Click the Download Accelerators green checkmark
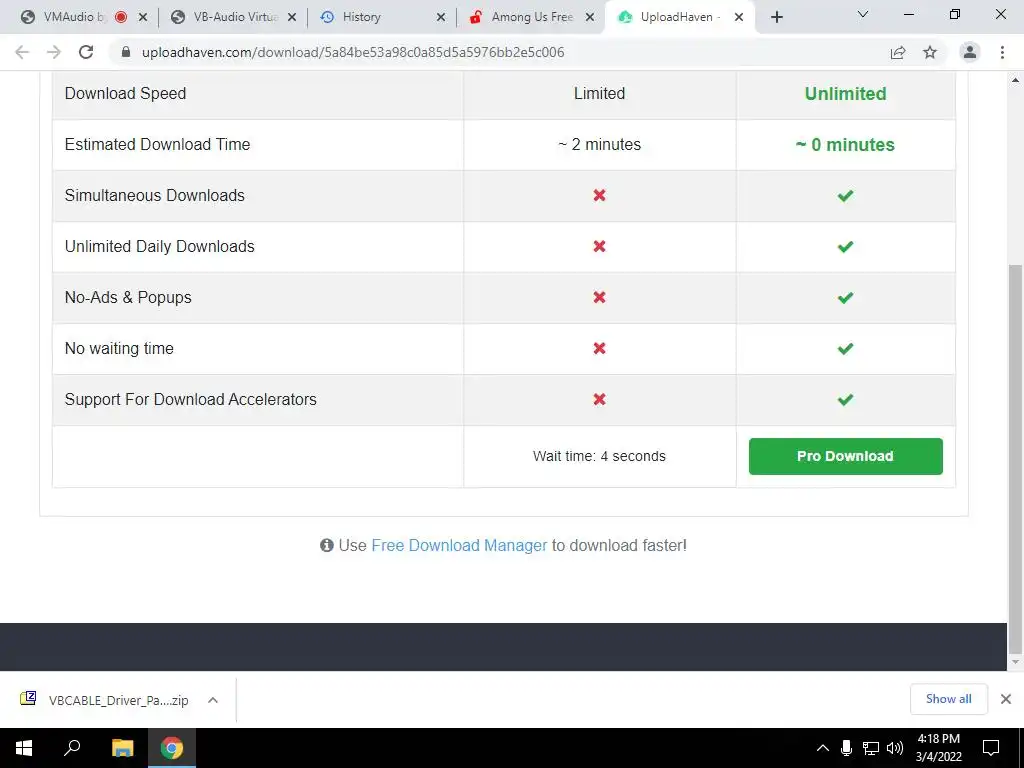 coord(846,399)
